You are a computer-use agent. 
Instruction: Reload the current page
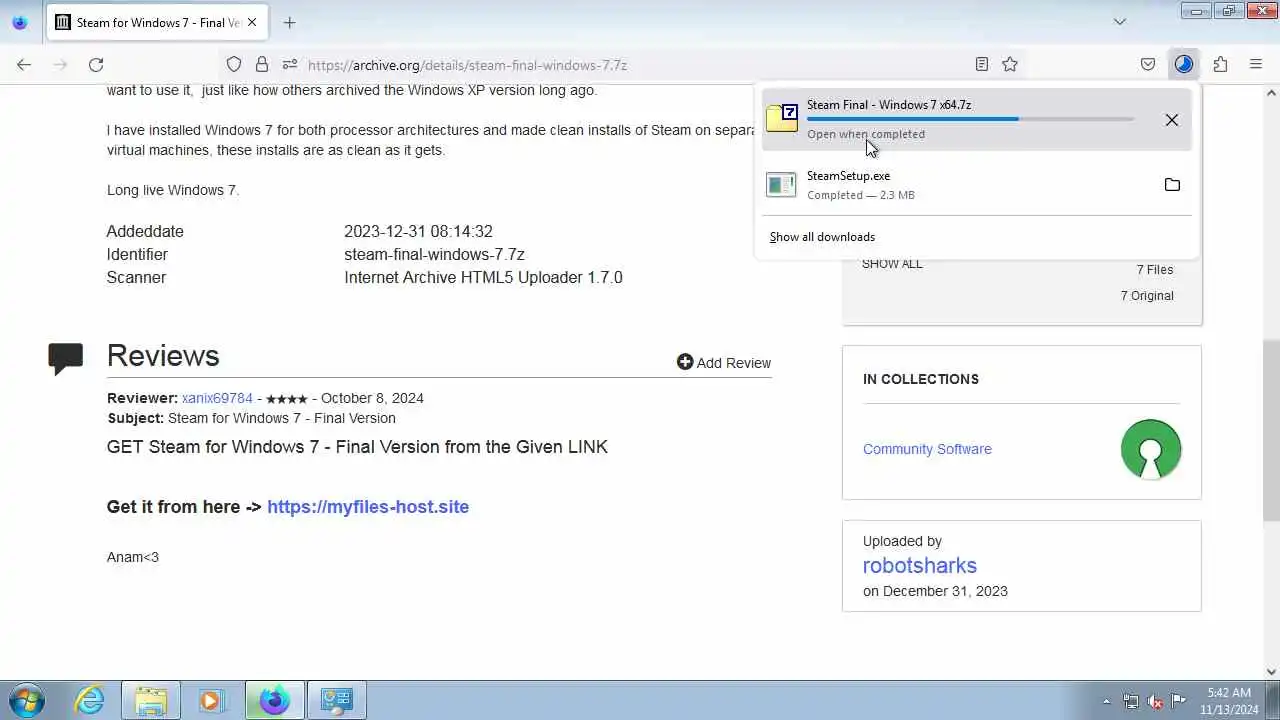pos(96,64)
